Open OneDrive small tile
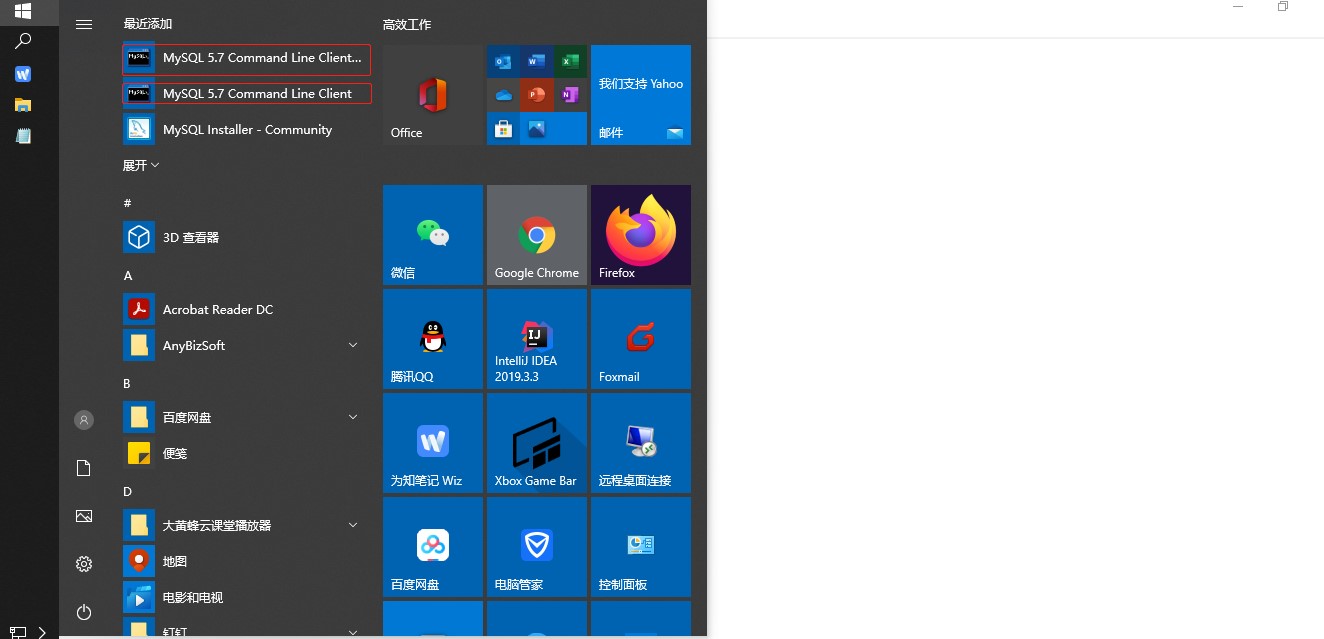The width and height of the screenshot is (1324, 639). click(x=503, y=95)
